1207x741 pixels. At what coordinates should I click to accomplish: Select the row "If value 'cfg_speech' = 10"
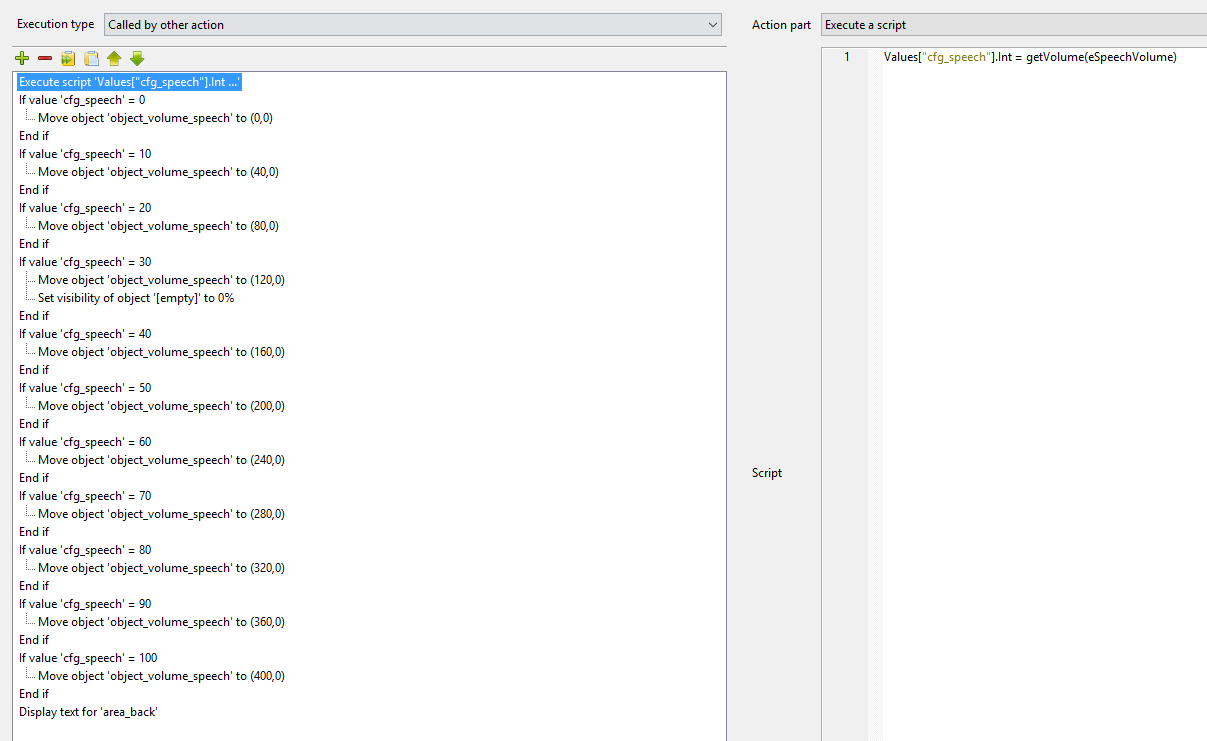85,154
